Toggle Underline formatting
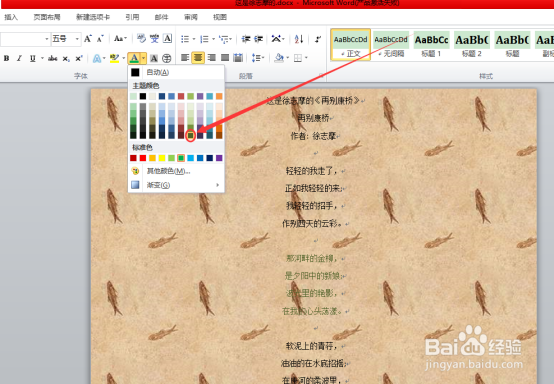This screenshot has width=554, height=384. coord(33,58)
